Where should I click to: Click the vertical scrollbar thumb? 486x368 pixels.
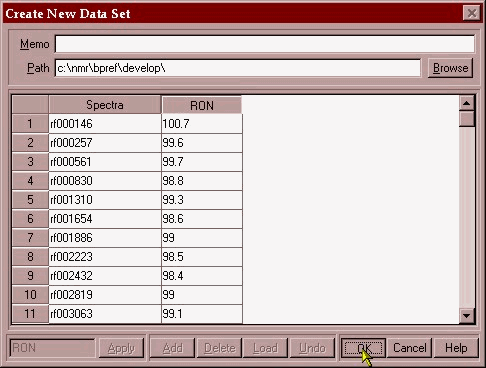point(467,119)
